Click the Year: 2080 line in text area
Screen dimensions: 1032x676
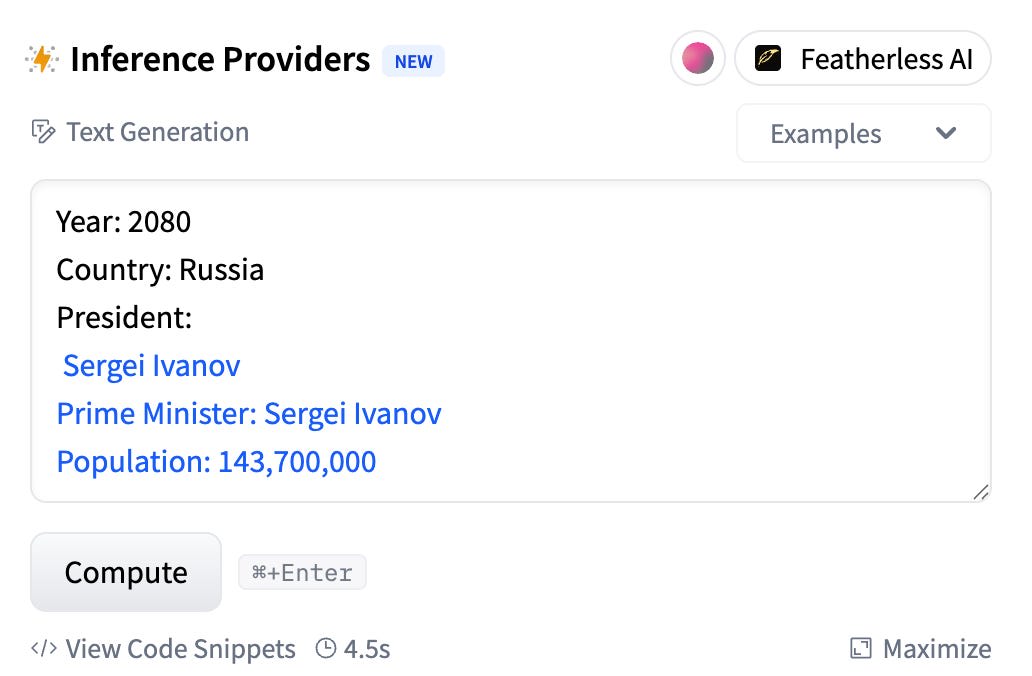pyautogui.click(x=124, y=222)
